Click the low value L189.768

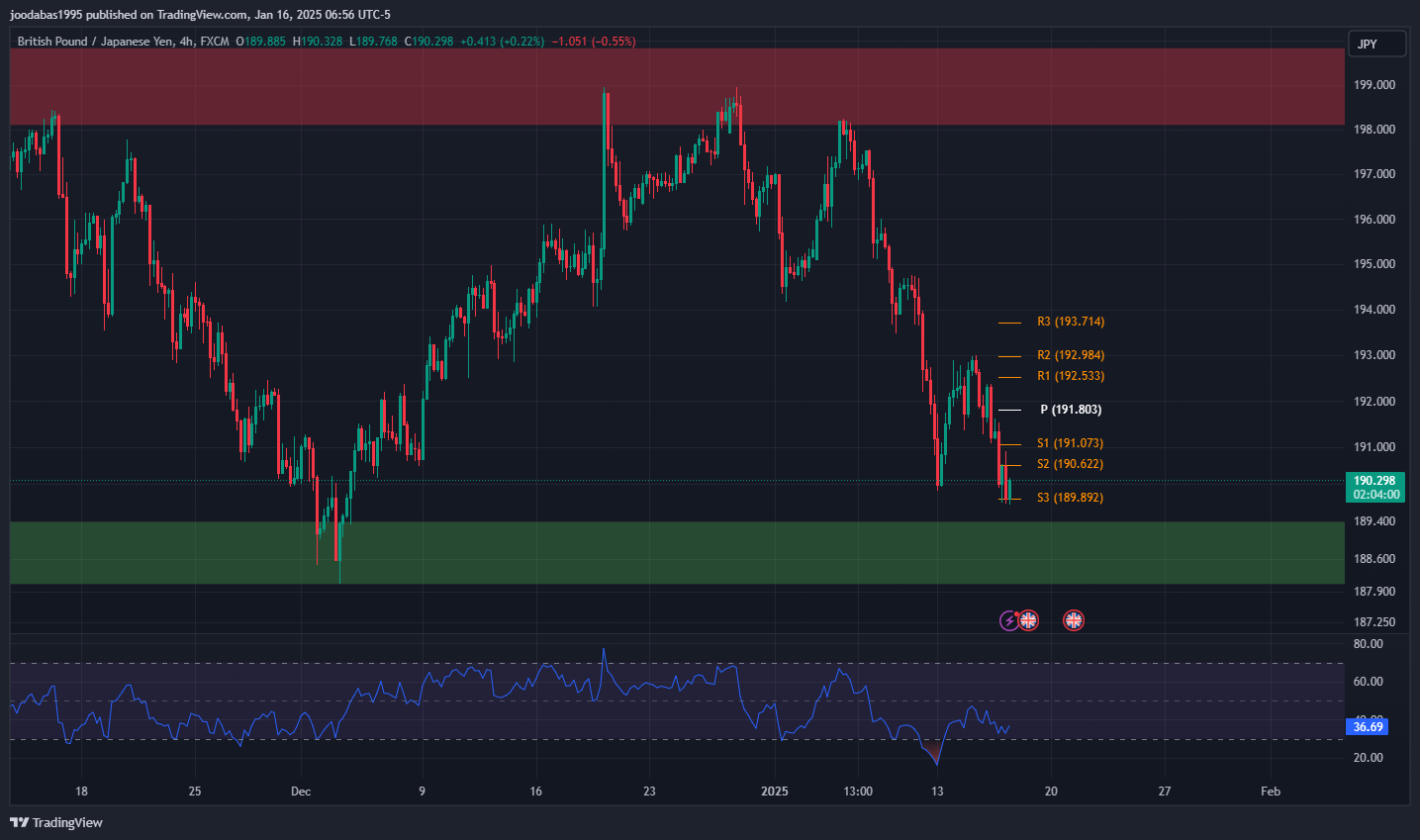(x=373, y=42)
